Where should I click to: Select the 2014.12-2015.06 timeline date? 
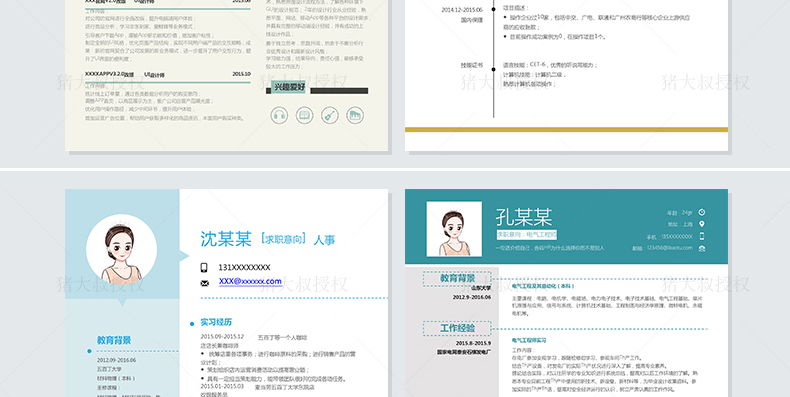coord(462,10)
